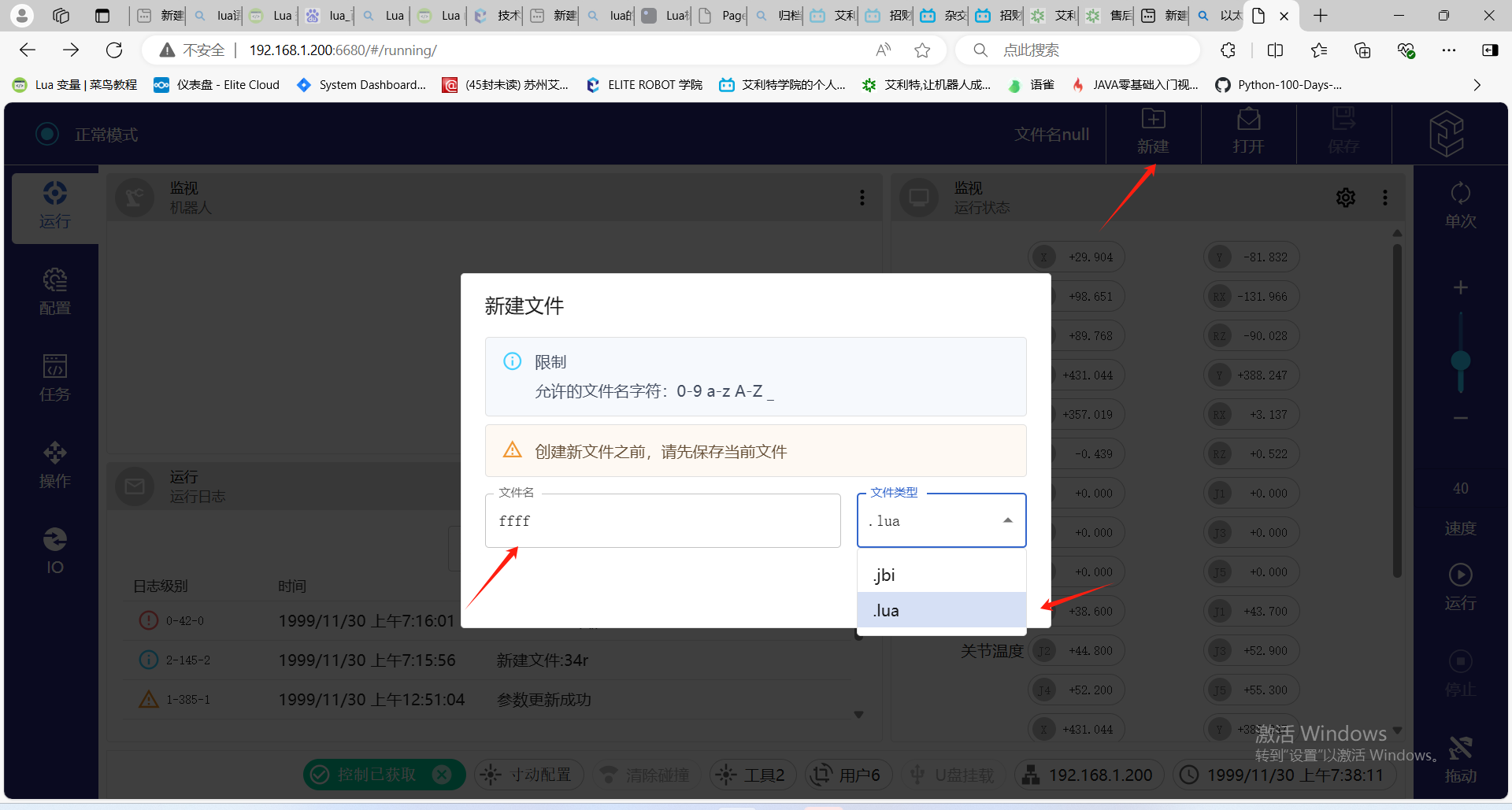1512x810 pixels.
Task: Click the 3D cube icon at top right
Action: click(x=1446, y=133)
